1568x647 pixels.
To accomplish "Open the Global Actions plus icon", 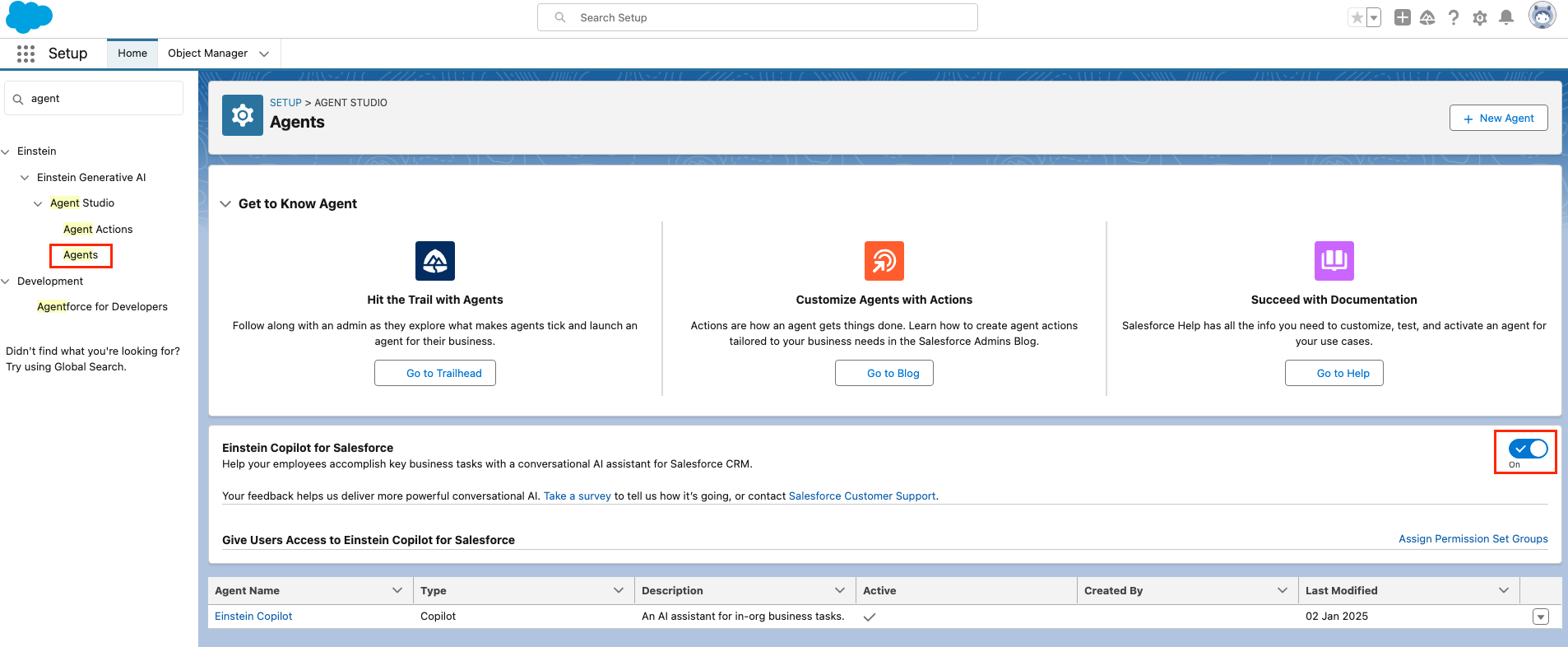I will coord(1403,17).
